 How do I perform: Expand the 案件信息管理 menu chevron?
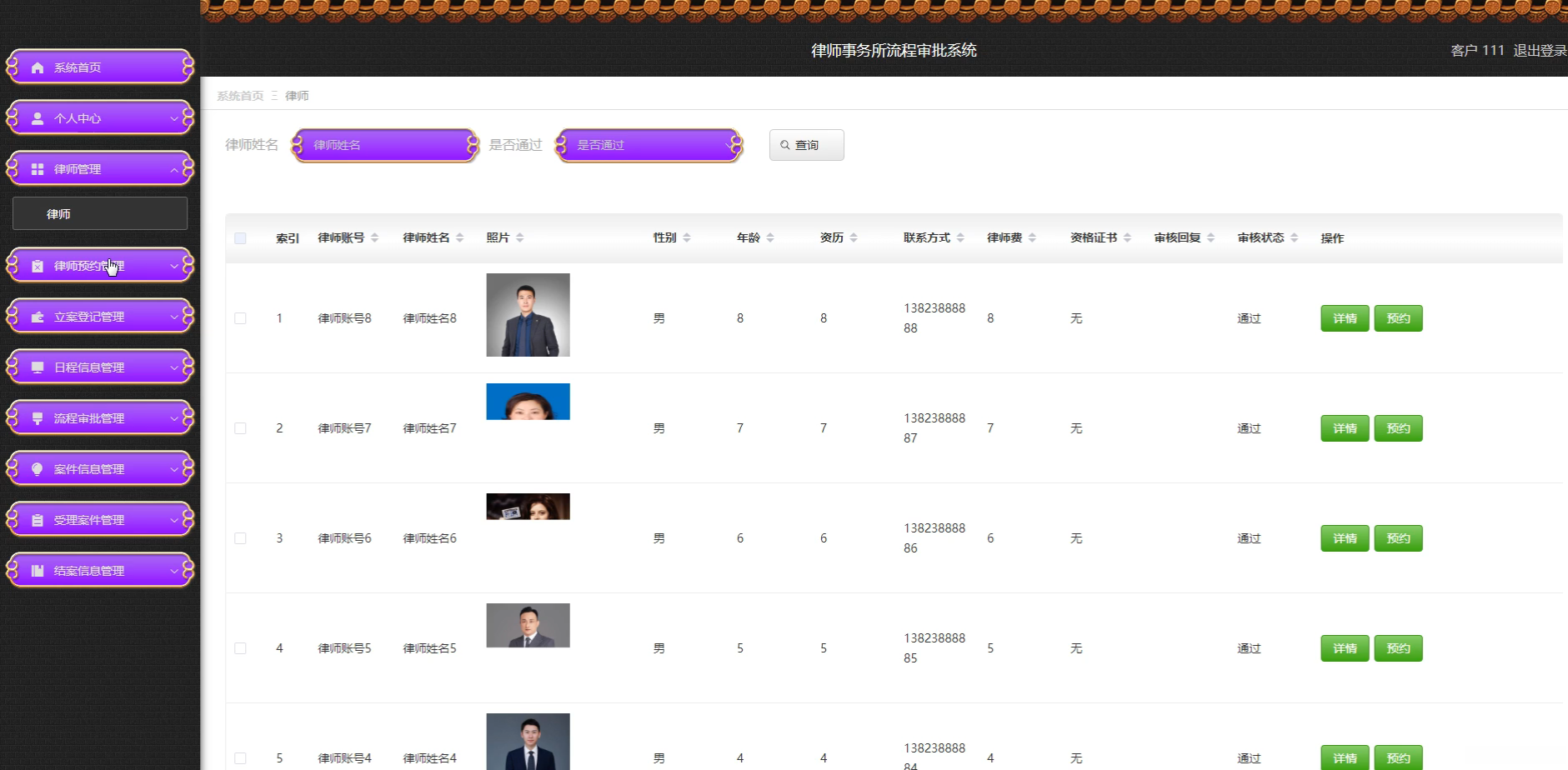[173, 469]
